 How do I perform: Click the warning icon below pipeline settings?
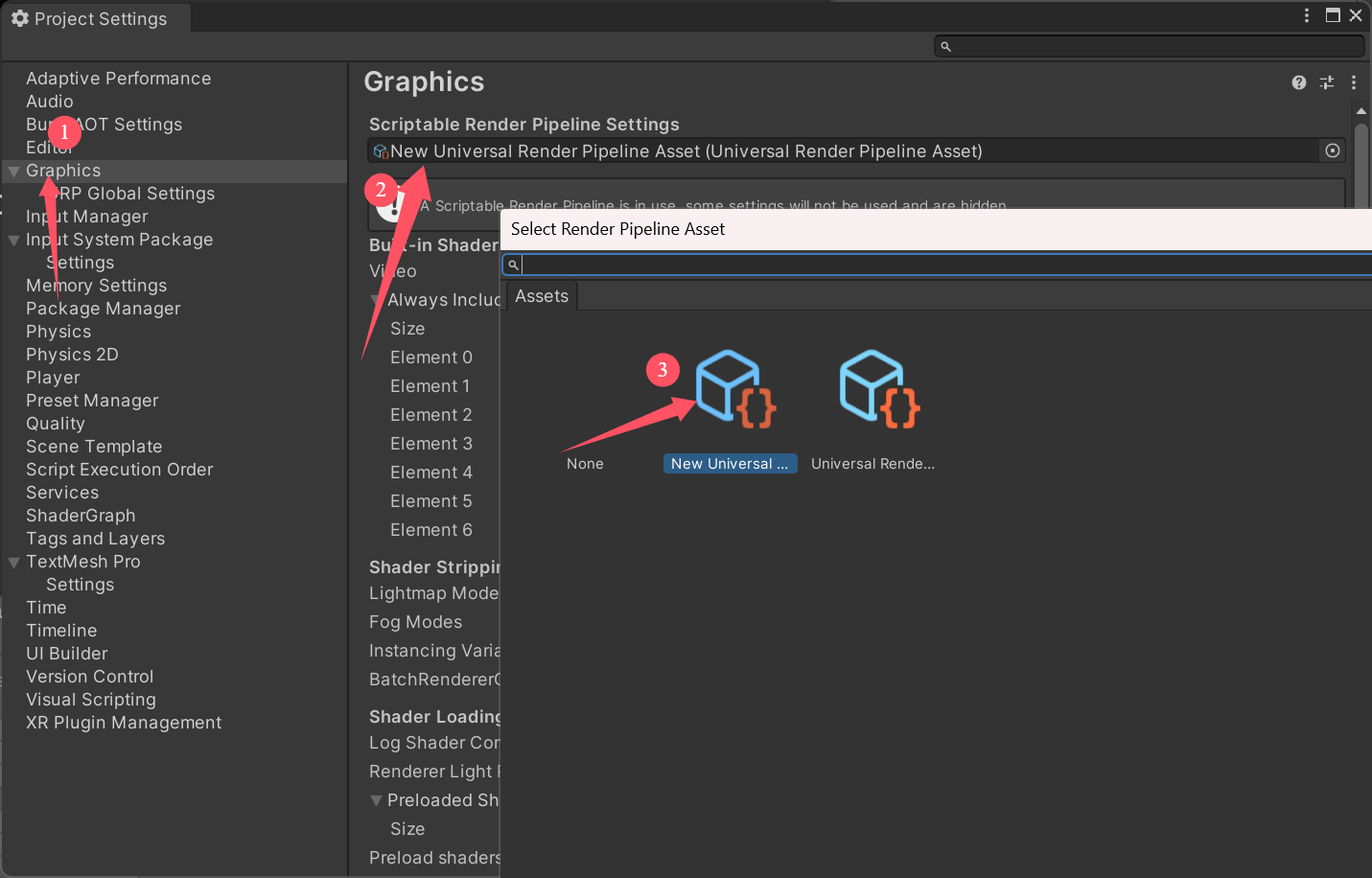tap(395, 204)
